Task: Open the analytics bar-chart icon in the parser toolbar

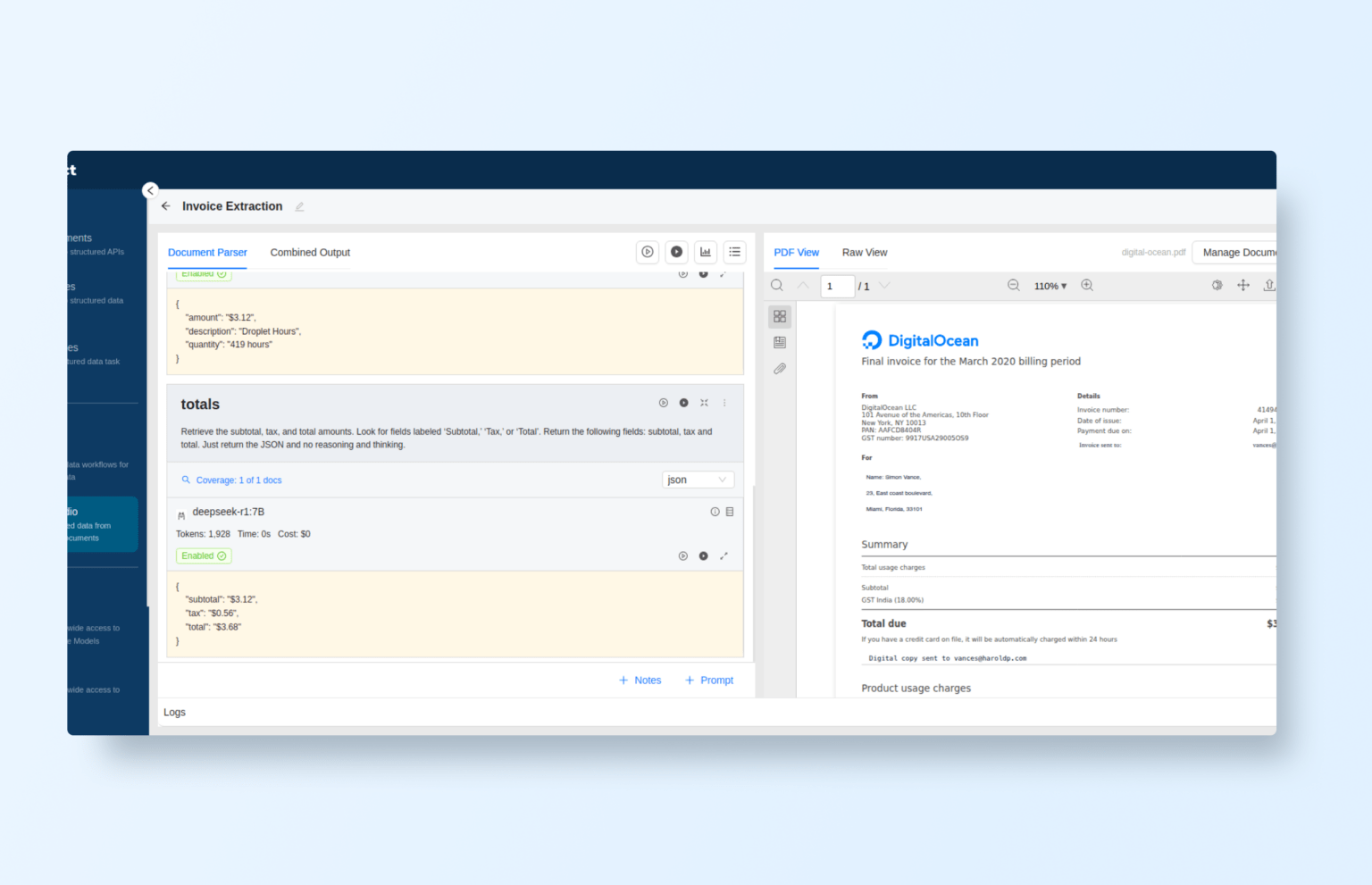Action: click(x=706, y=252)
